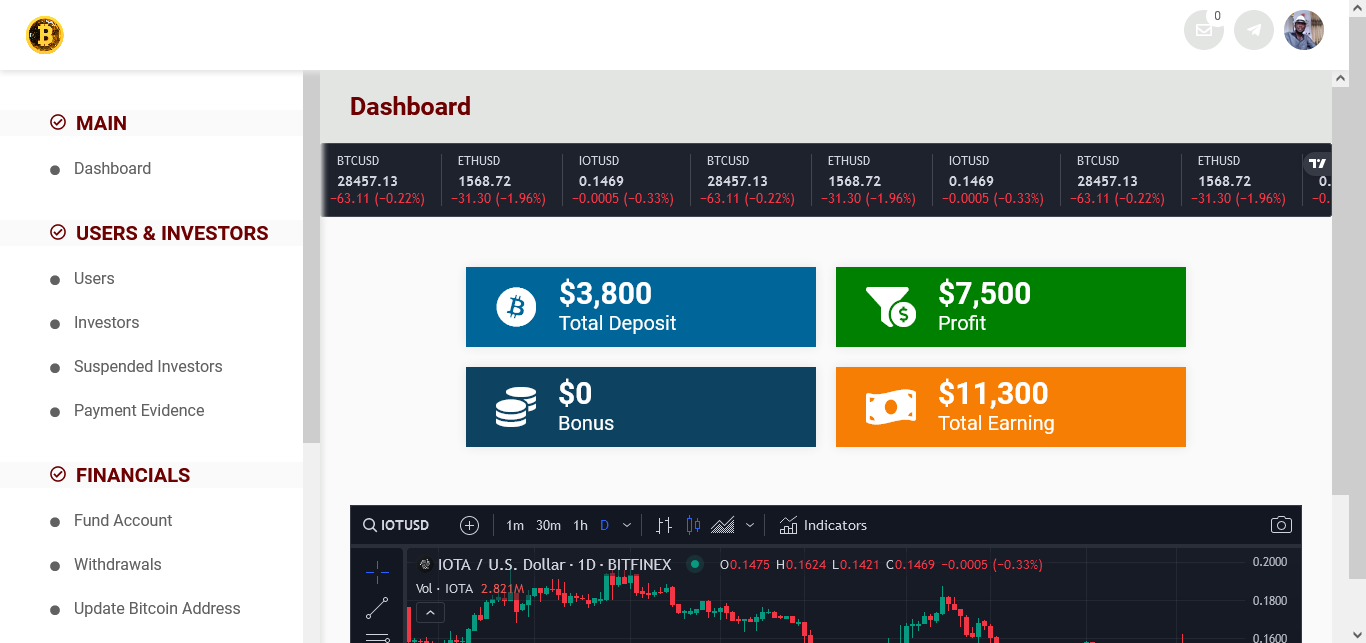This screenshot has height=643, width=1366.
Task: Click the FINANCIALS section check icon
Action: (x=58, y=474)
